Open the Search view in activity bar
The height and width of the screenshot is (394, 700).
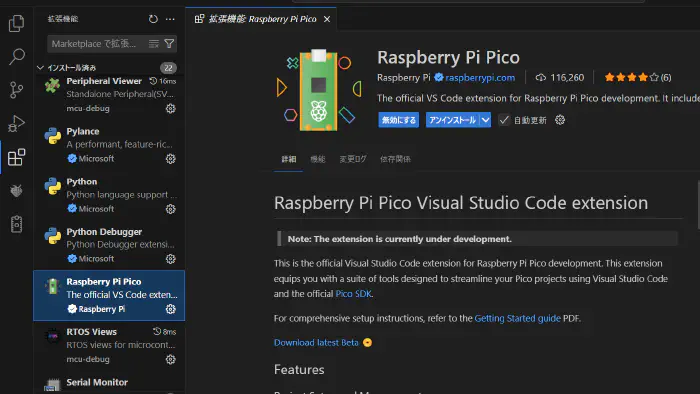click(x=17, y=56)
